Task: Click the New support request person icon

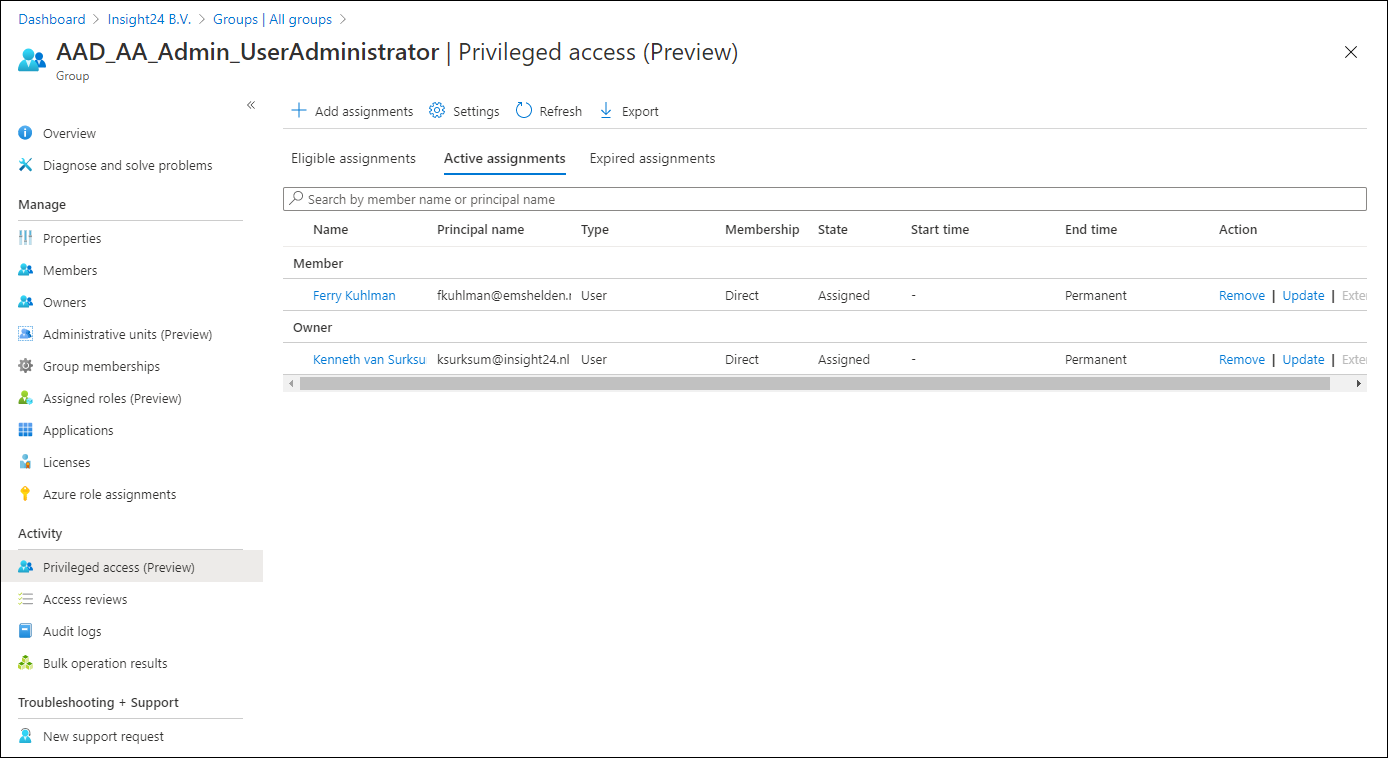Action: coord(26,736)
